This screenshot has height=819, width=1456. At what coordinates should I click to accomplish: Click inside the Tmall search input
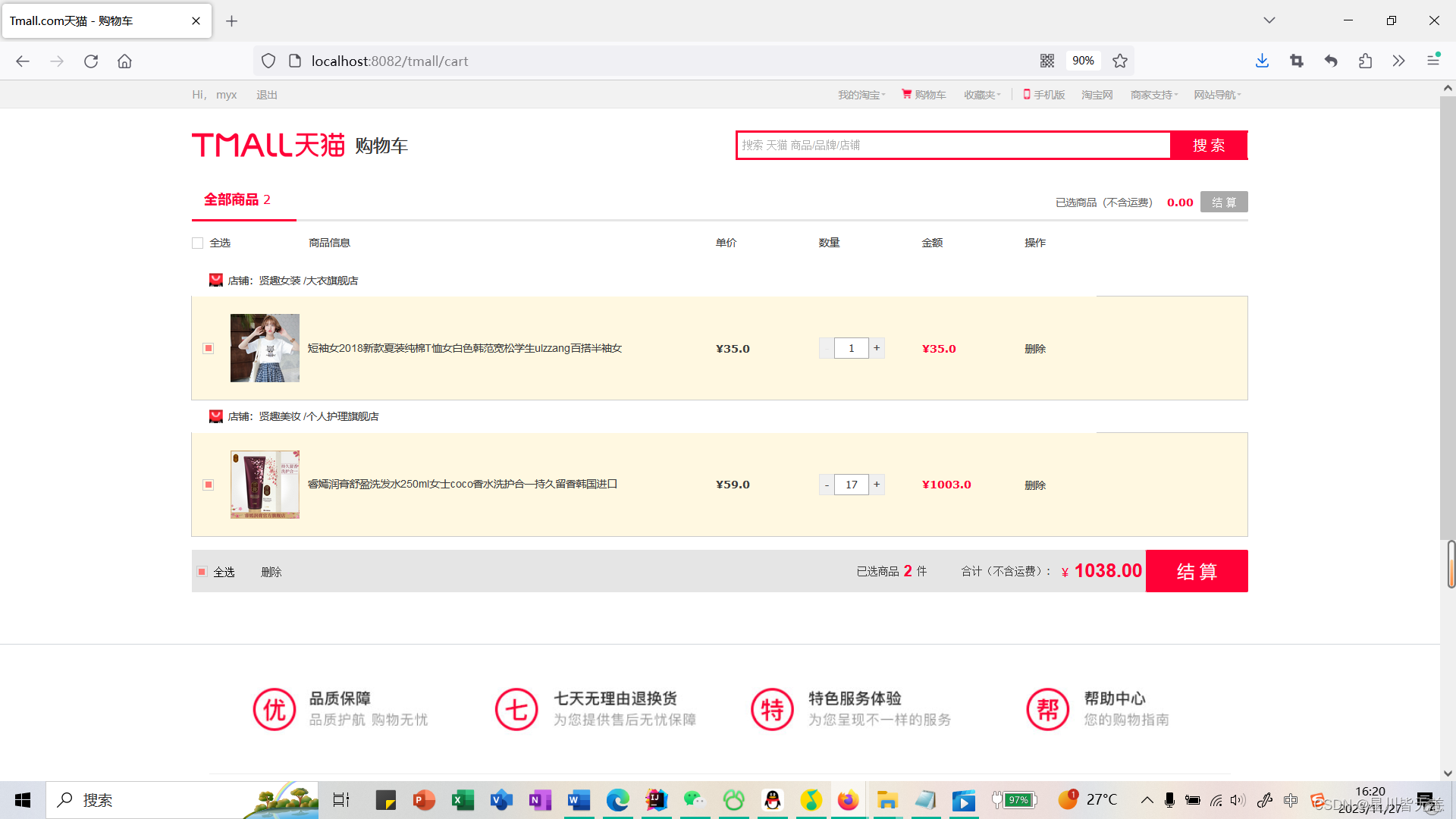click(x=954, y=145)
